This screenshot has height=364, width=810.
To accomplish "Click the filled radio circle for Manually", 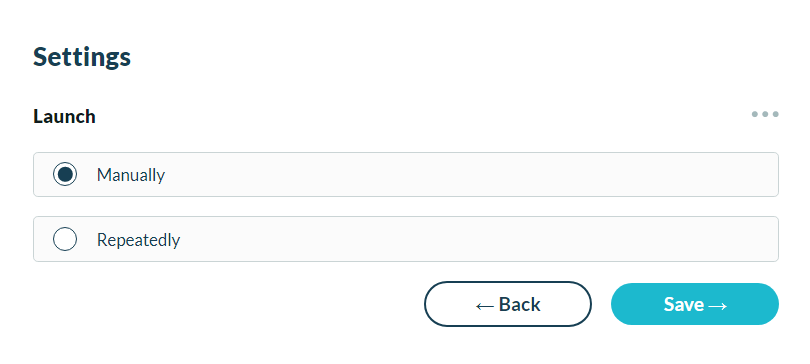I will click(x=65, y=175).
